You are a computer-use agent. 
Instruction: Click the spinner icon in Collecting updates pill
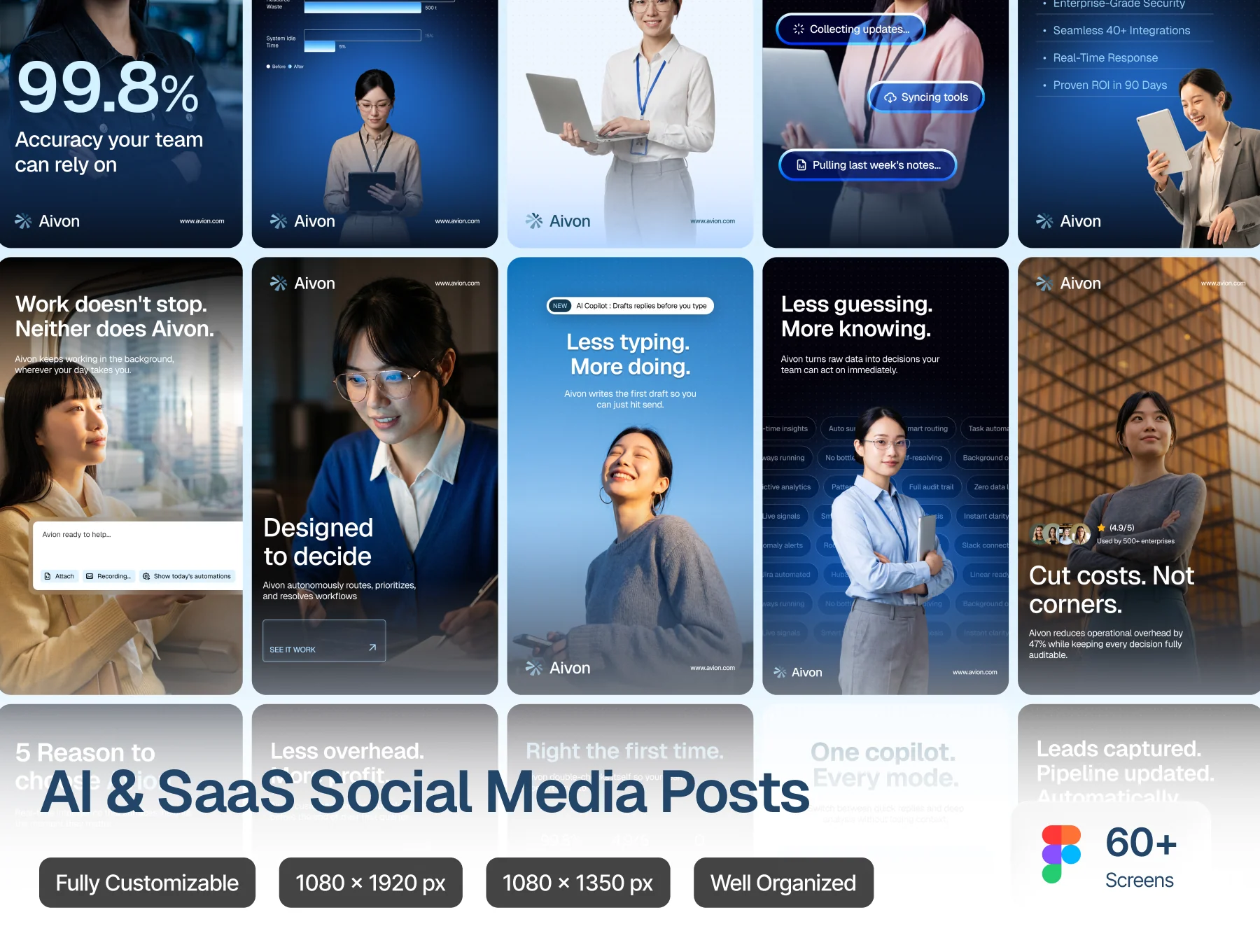point(799,29)
